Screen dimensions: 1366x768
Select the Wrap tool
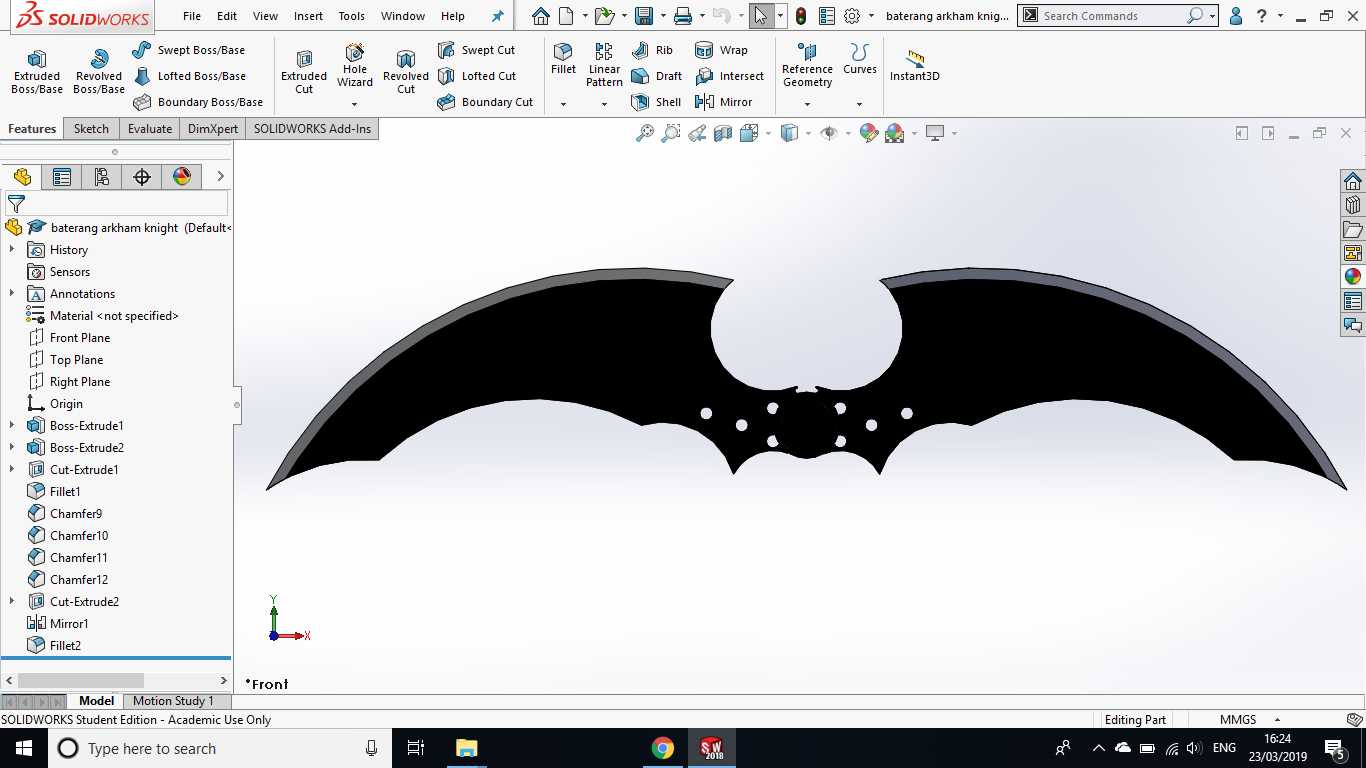coord(721,50)
